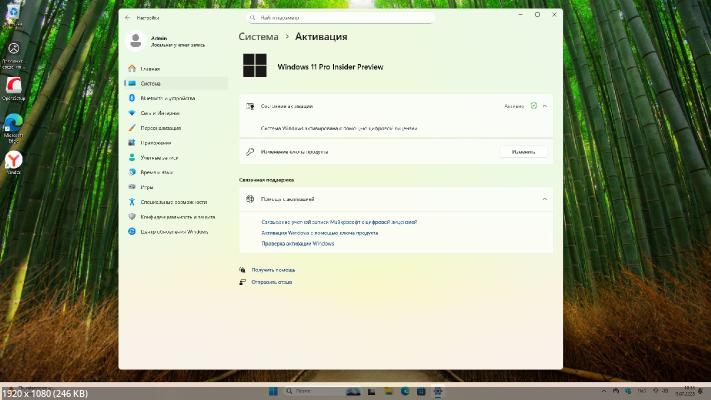Open the Microsoft Edge desktop shortcut
Screen dimensions: 711x400
click(x=13, y=128)
